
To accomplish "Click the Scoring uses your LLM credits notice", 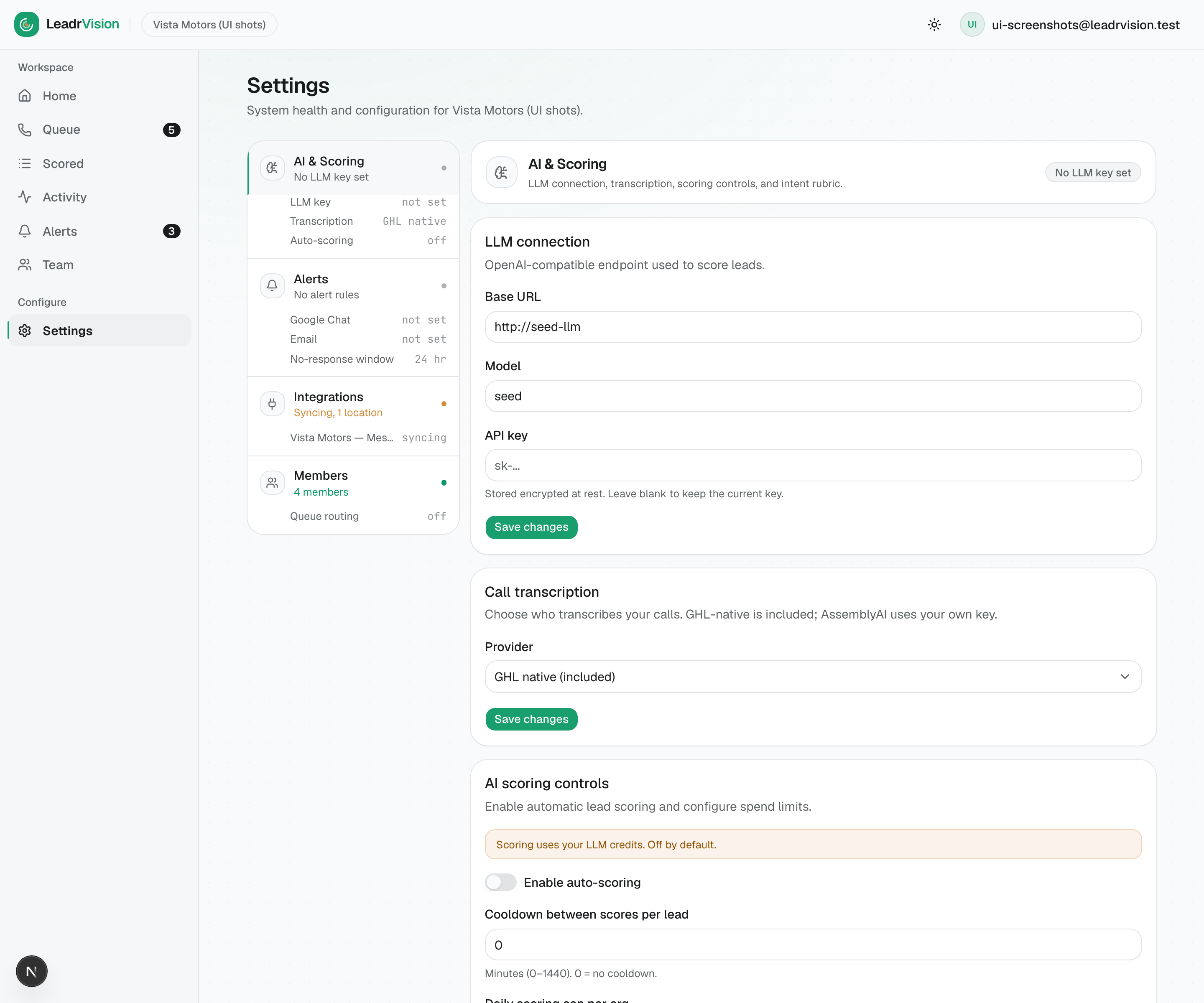I will coord(813,844).
